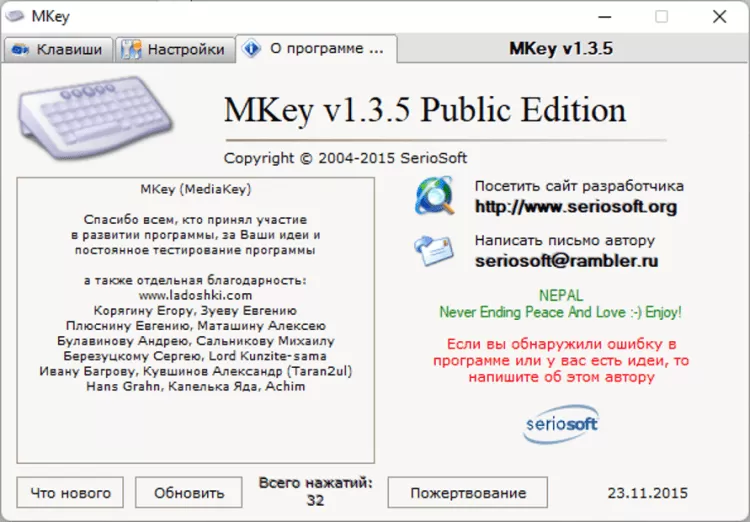Click the Hans Grahn credits line
This screenshot has width=750, height=522.
[x=196, y=386]
